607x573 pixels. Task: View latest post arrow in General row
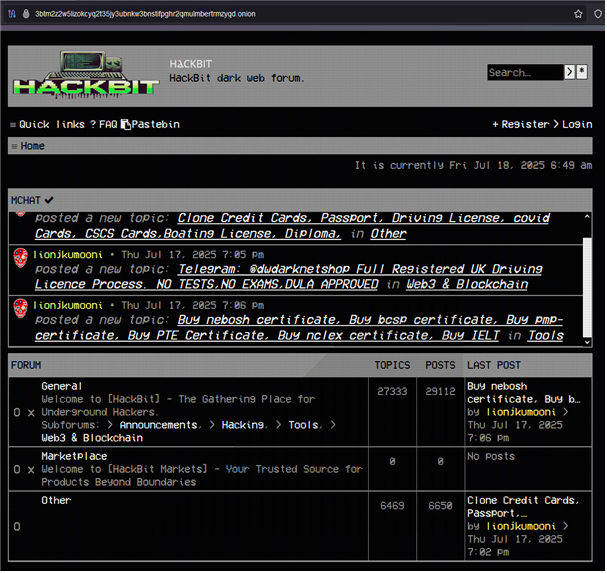tap(566, 412)
